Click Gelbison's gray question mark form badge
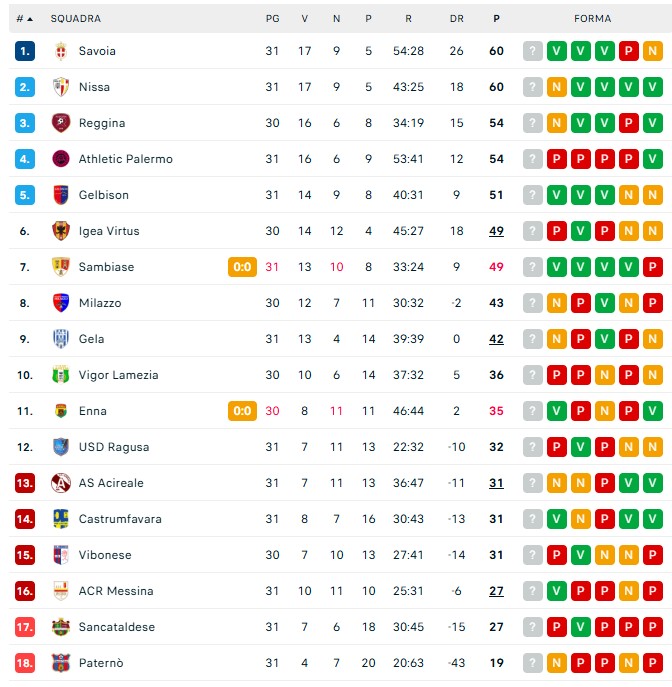672x687 pixels. 533,195
